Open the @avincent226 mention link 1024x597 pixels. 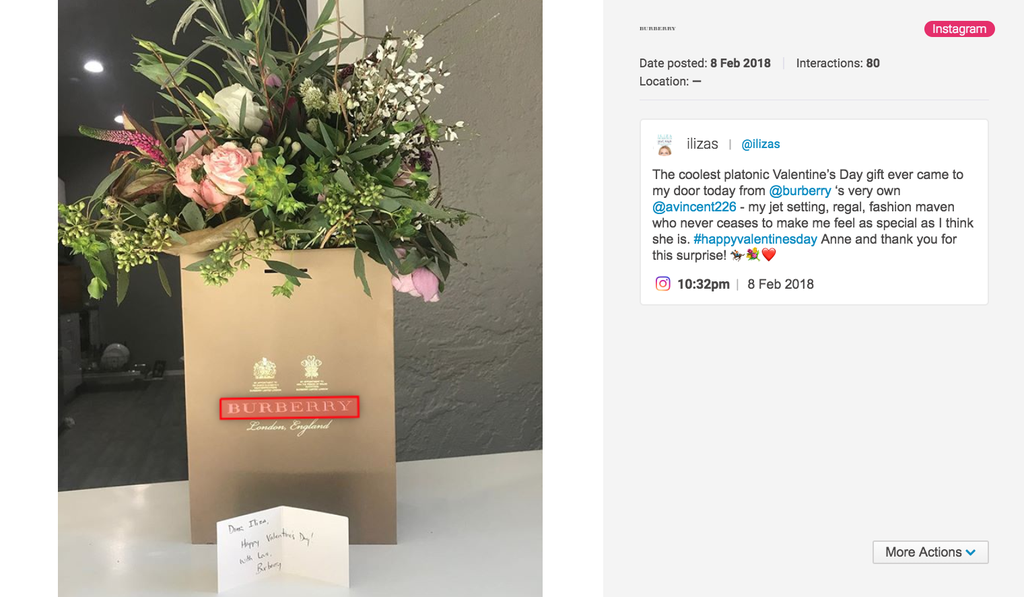[x=694, y=206]
